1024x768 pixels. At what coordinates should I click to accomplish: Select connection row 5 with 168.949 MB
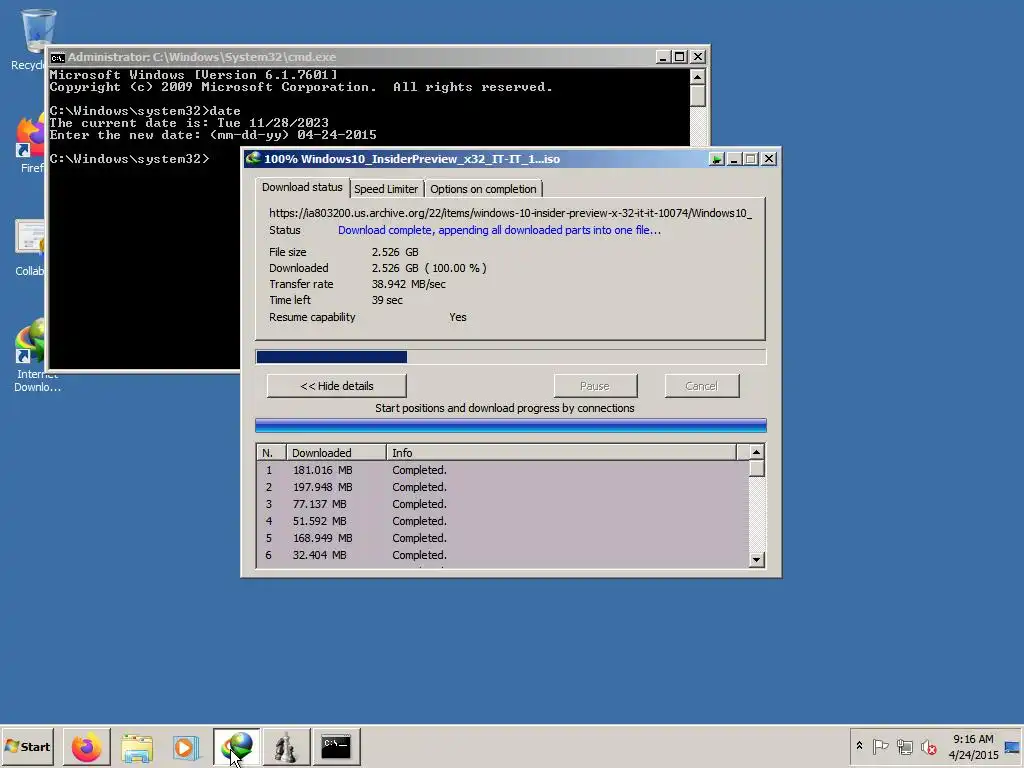coord(502,538)
